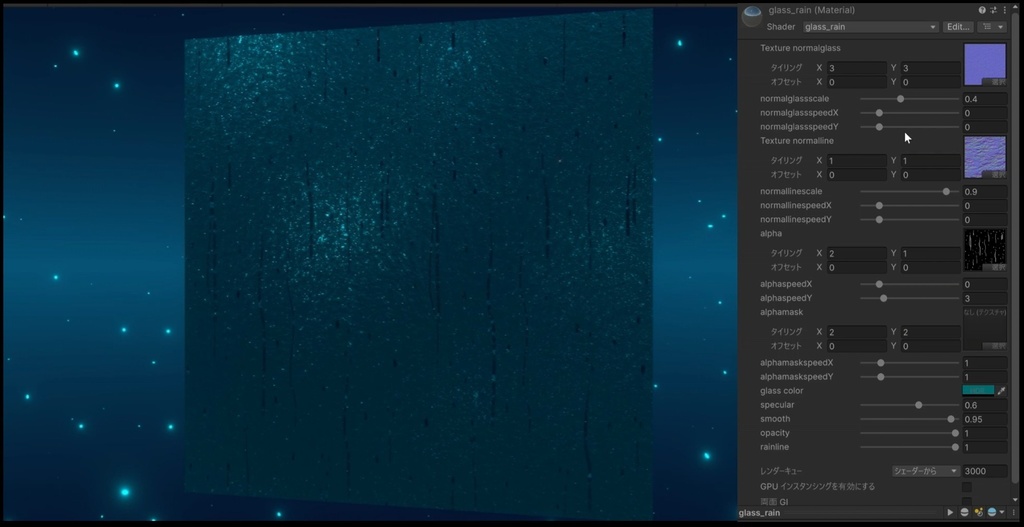Change preview mesh shape icon in preview bar
This screenshot has width=1024, height=527.
[965, 513]
